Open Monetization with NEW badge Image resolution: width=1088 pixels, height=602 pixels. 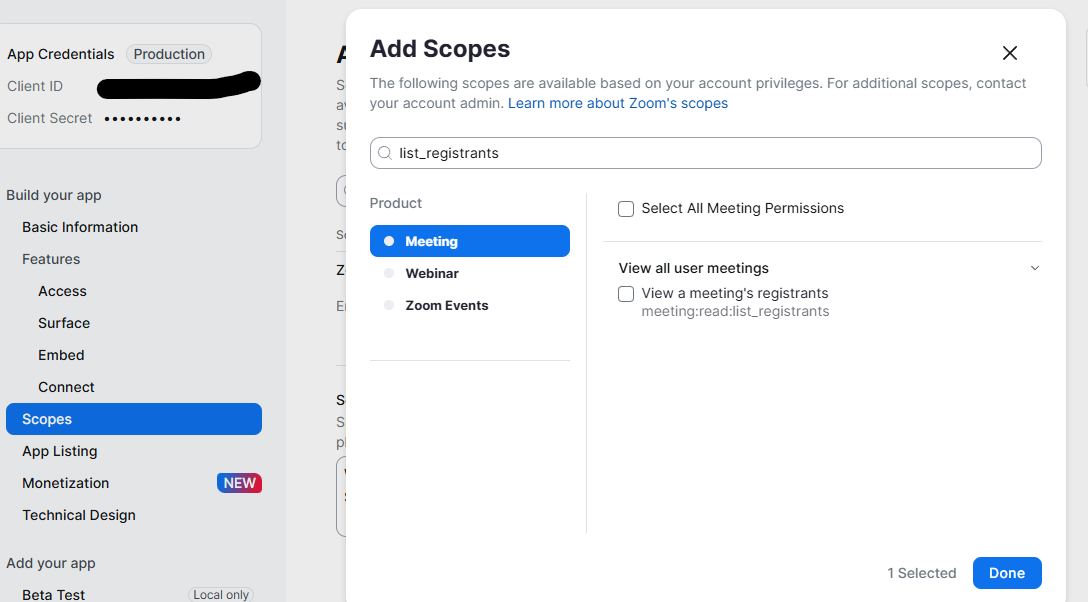point(66,483)
